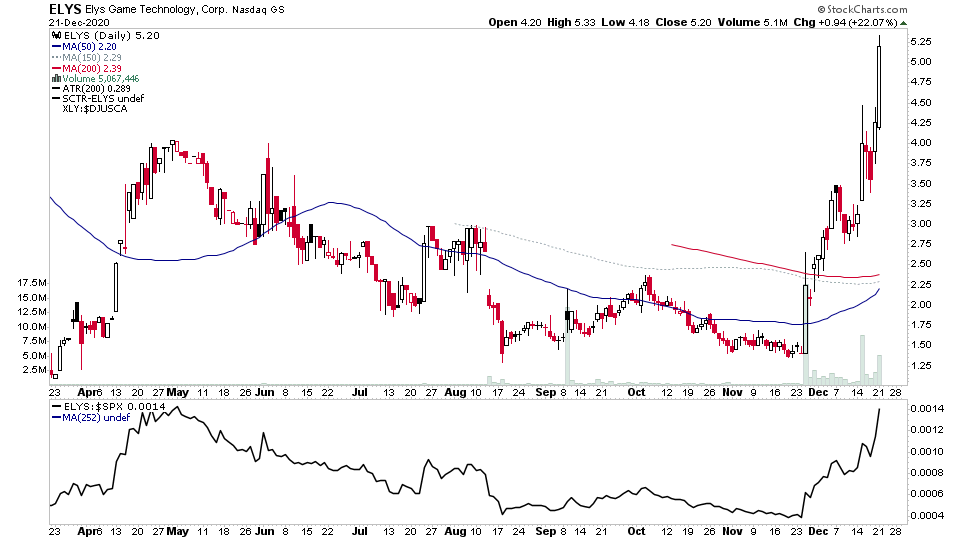Viewport: 960px width, 540px height.
Task: Click the Jul label on upper date axis
Action: 360,392
